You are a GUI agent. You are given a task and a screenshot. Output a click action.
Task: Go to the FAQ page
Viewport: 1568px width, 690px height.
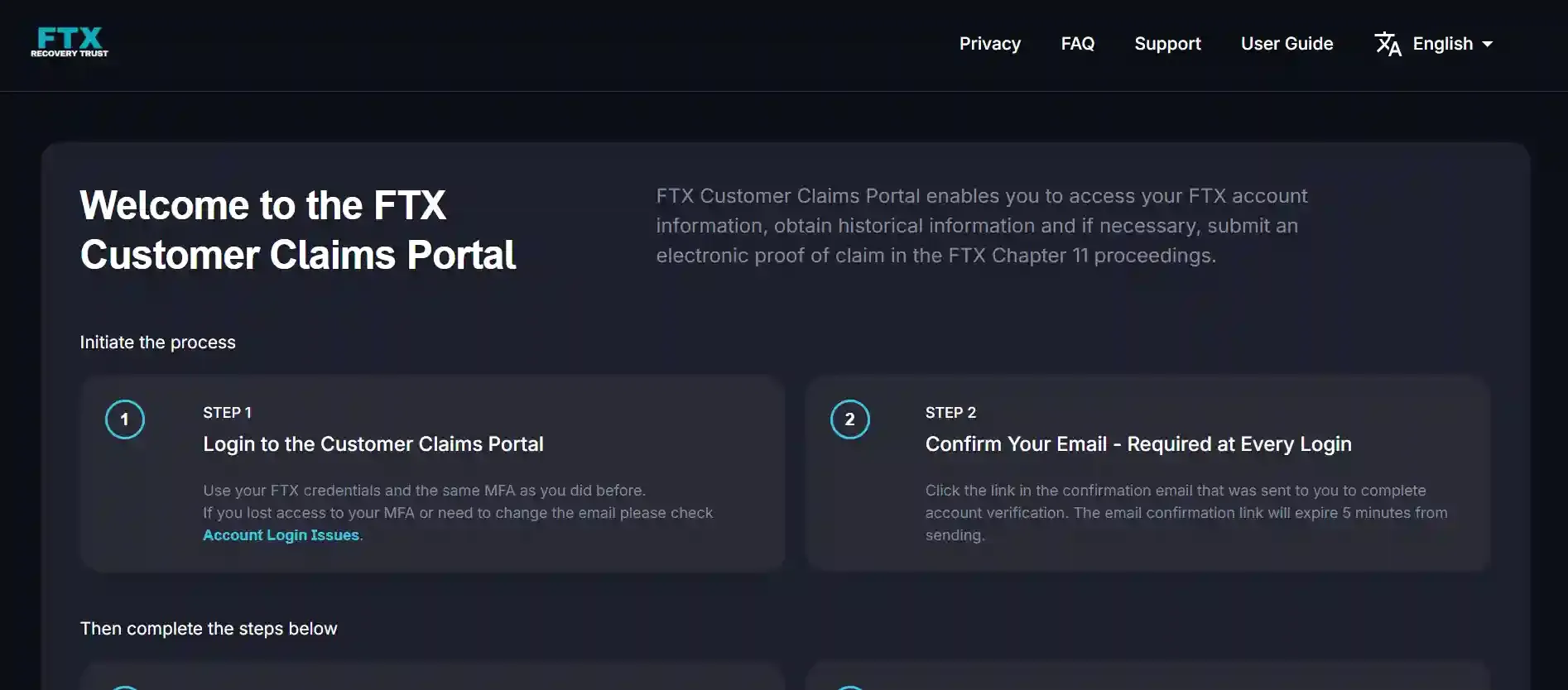point(1077,44)
